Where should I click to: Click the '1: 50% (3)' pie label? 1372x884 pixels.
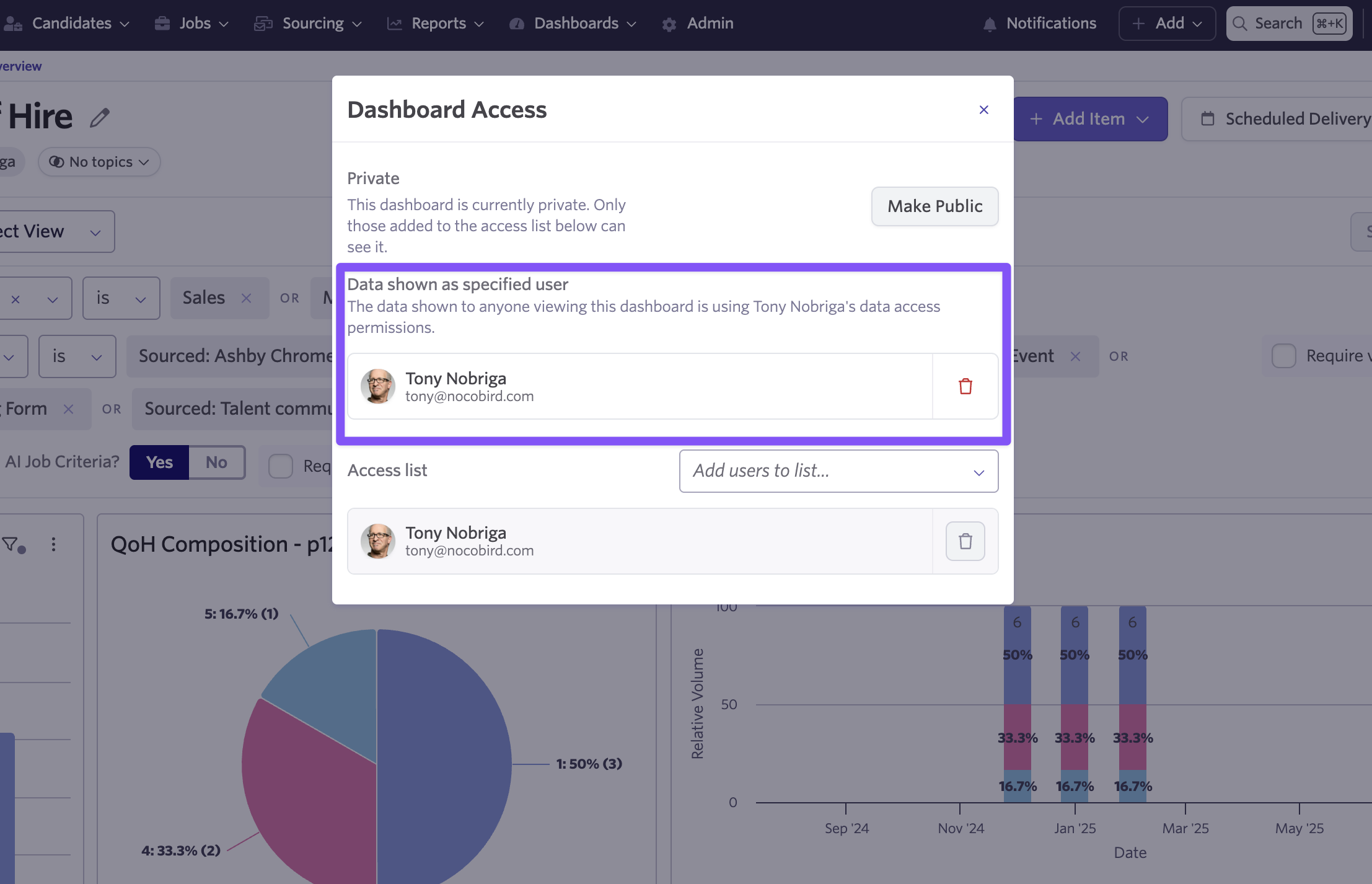pos(589,764)
